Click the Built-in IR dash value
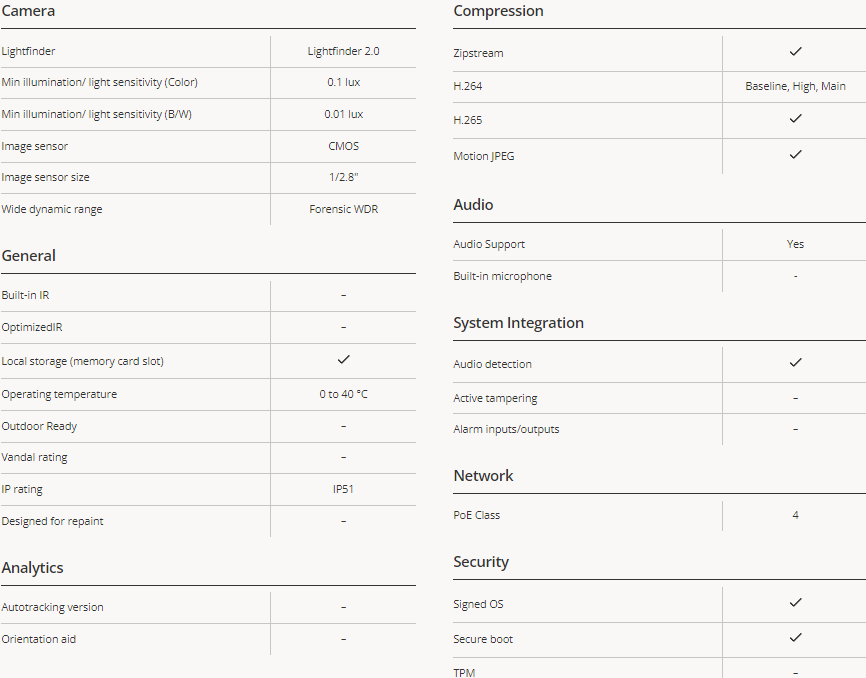Viewport: 866px width, 678px height. 344,295
